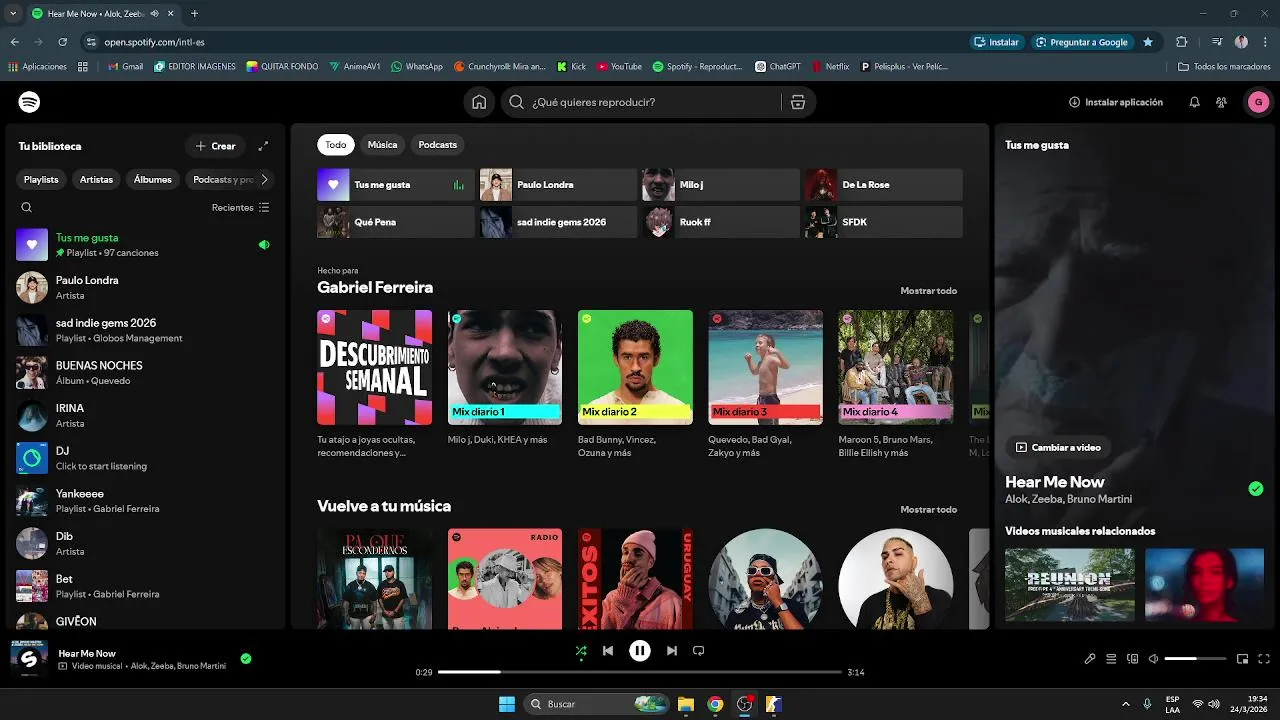Open the REUNION related music video
This screenshot has width=1280, height=720.
click(x=1070, y=585)
